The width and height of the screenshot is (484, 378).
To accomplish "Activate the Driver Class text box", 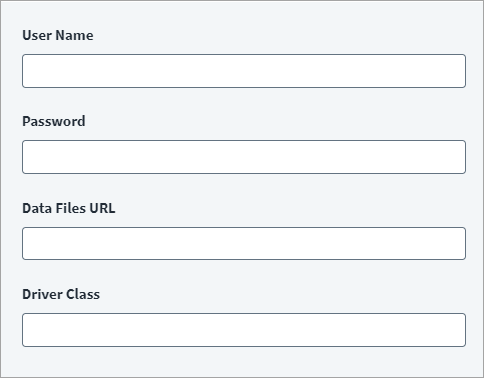I will click(x=244, y=330).
